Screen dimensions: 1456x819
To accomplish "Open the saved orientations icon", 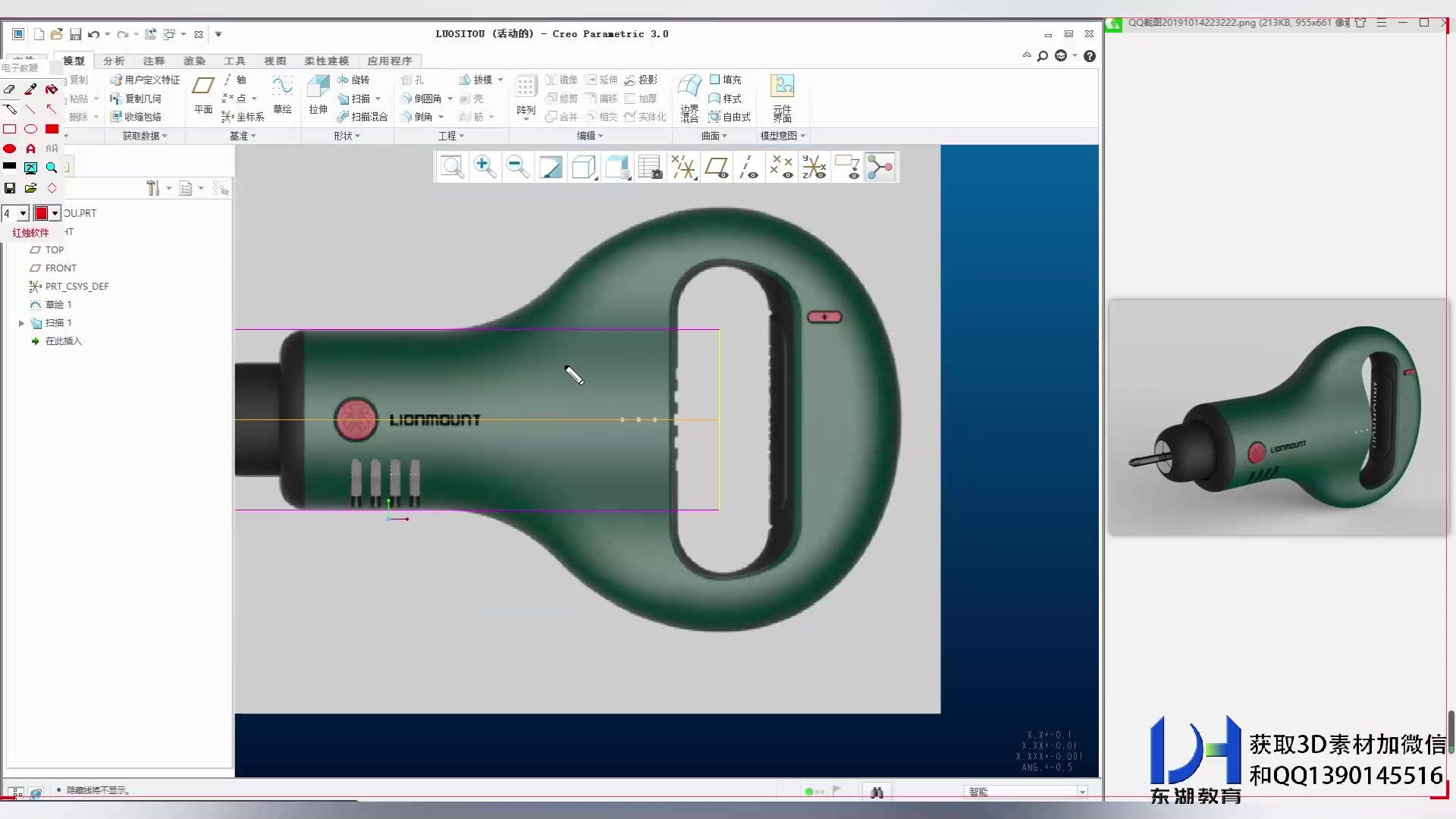I will click(617, 167).
